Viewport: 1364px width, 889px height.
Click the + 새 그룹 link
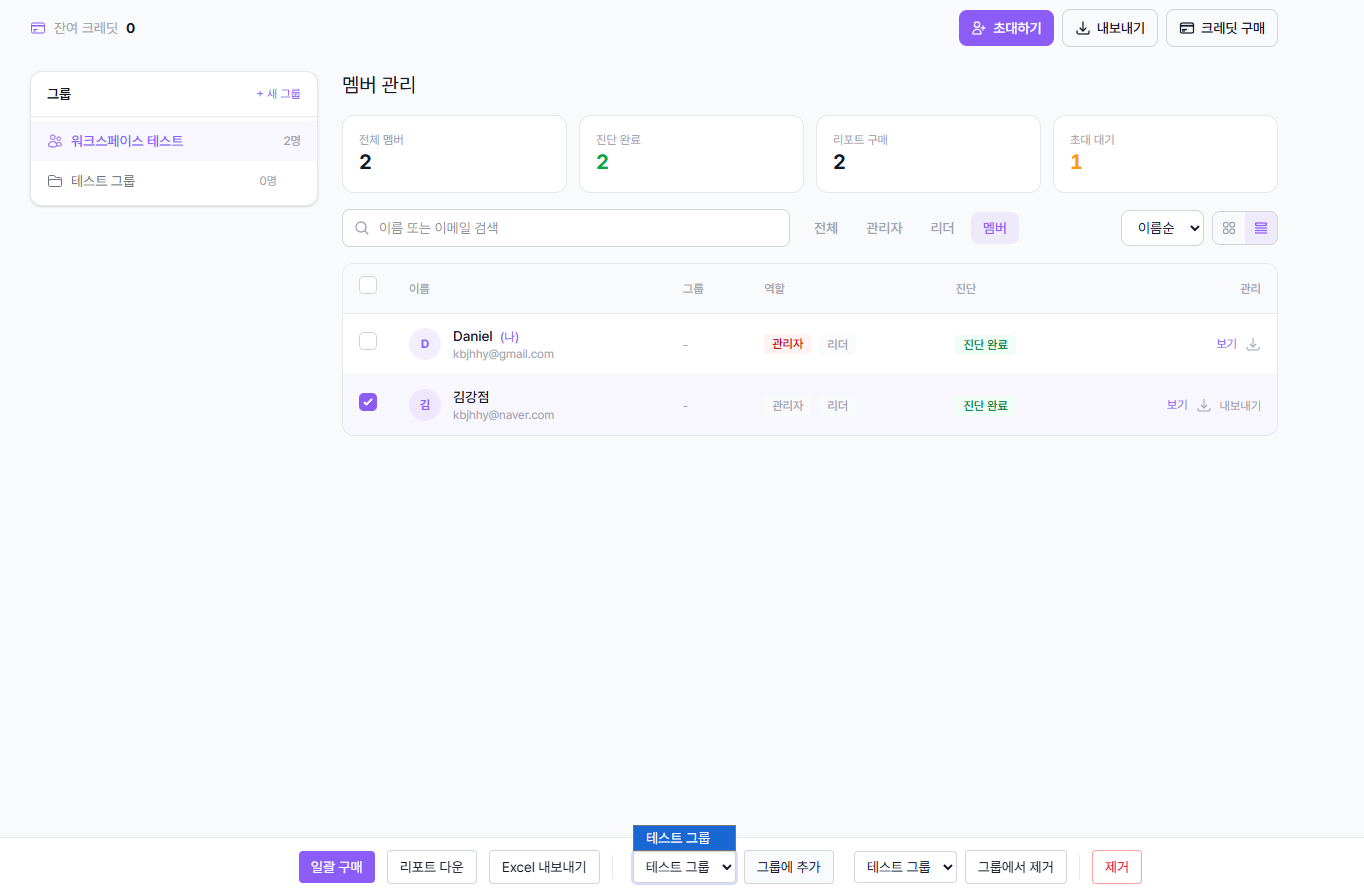(x=278, y=94)
